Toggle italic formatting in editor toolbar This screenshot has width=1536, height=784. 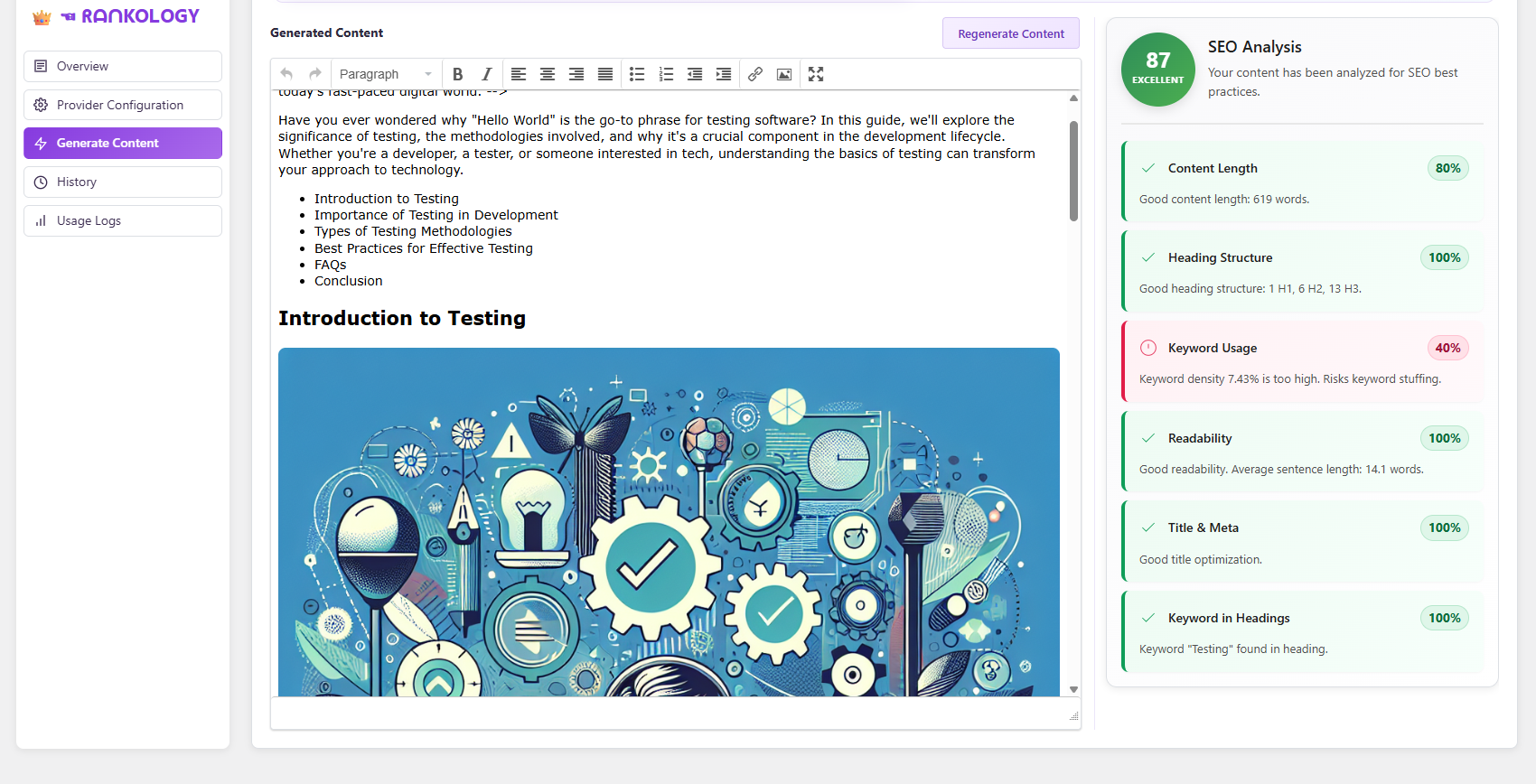coord(487,74)
